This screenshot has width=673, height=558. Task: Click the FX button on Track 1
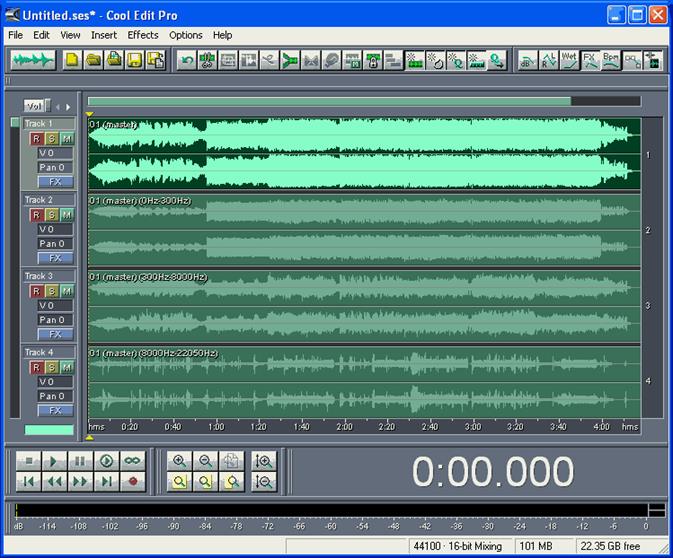pyautogui.click(x=55, y=182)
